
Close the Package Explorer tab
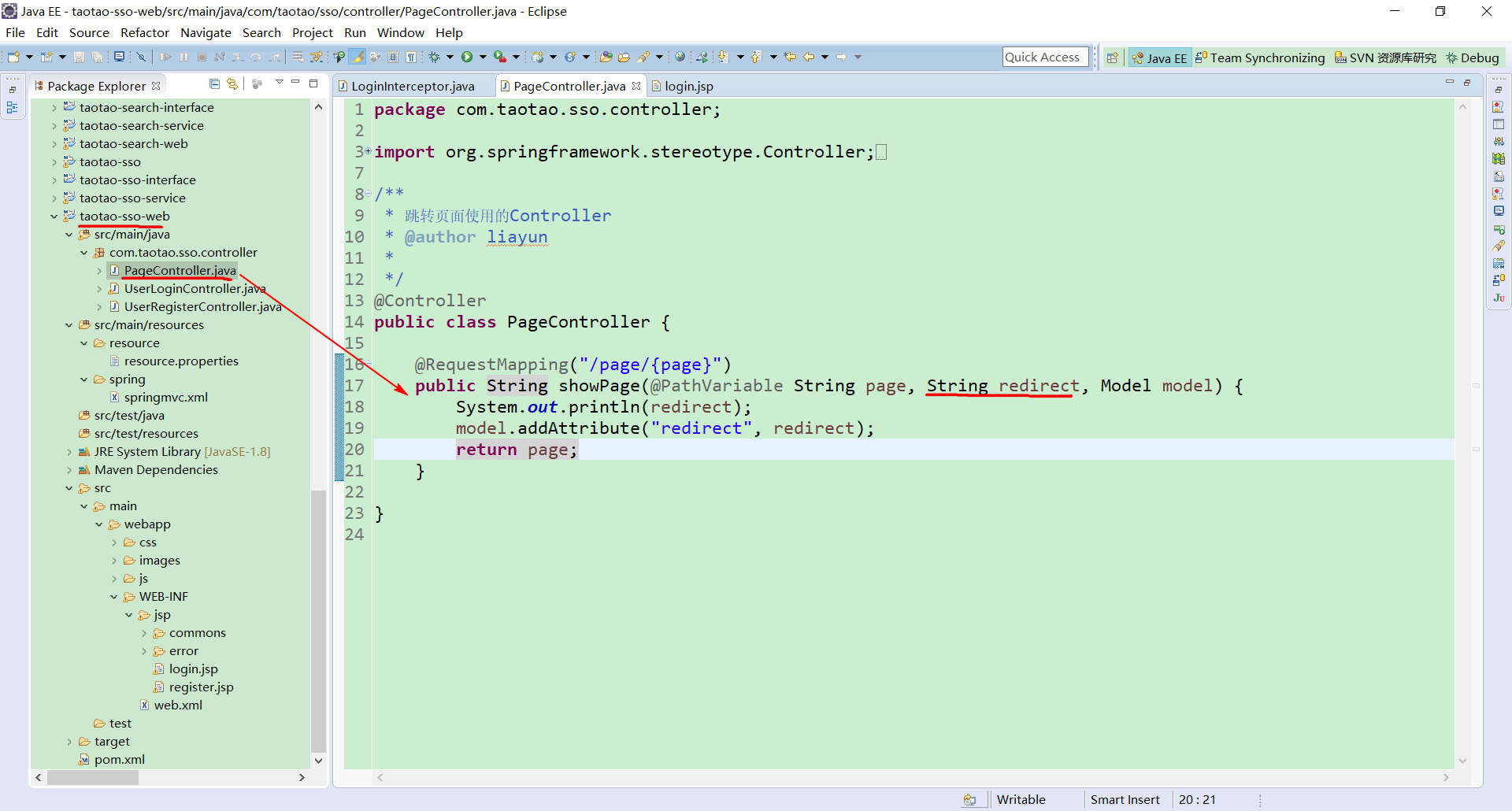[156, 86]
